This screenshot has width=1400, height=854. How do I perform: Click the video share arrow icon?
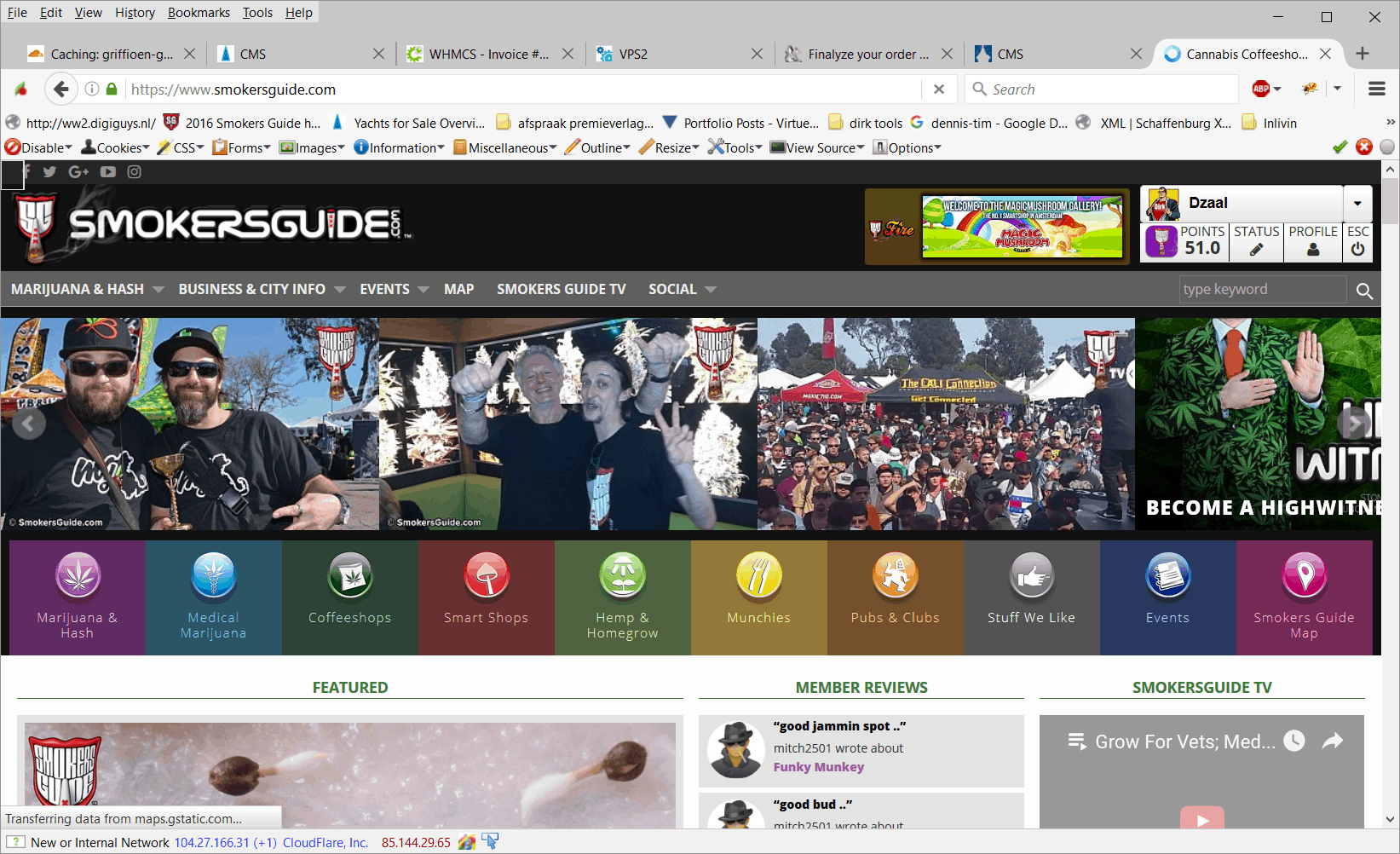point(1333,741)
